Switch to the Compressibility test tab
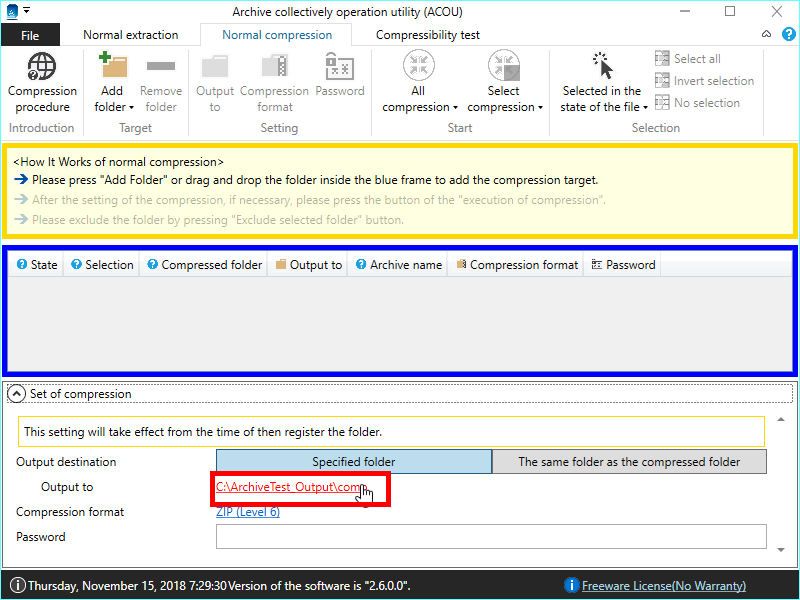Viewport: 800px width, 600px height. (x=427, y=35)
